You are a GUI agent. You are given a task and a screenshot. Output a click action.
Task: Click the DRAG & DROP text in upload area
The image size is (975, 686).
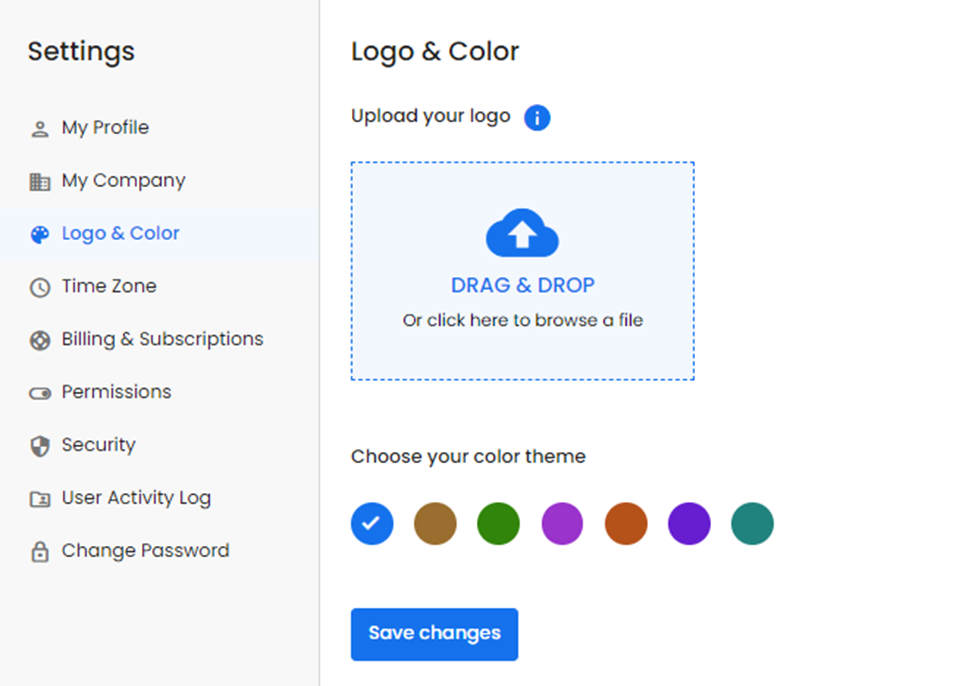[522, 286]
